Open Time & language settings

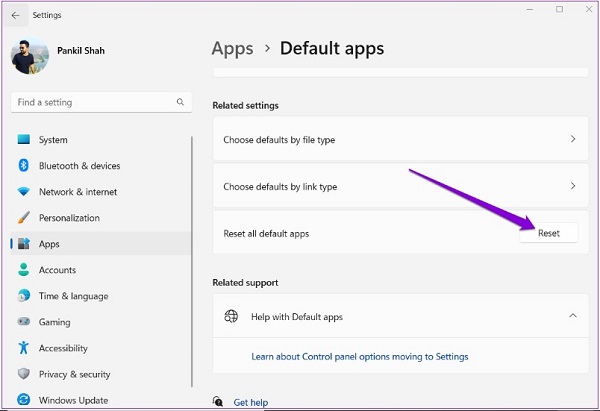(x=101, y=296)
